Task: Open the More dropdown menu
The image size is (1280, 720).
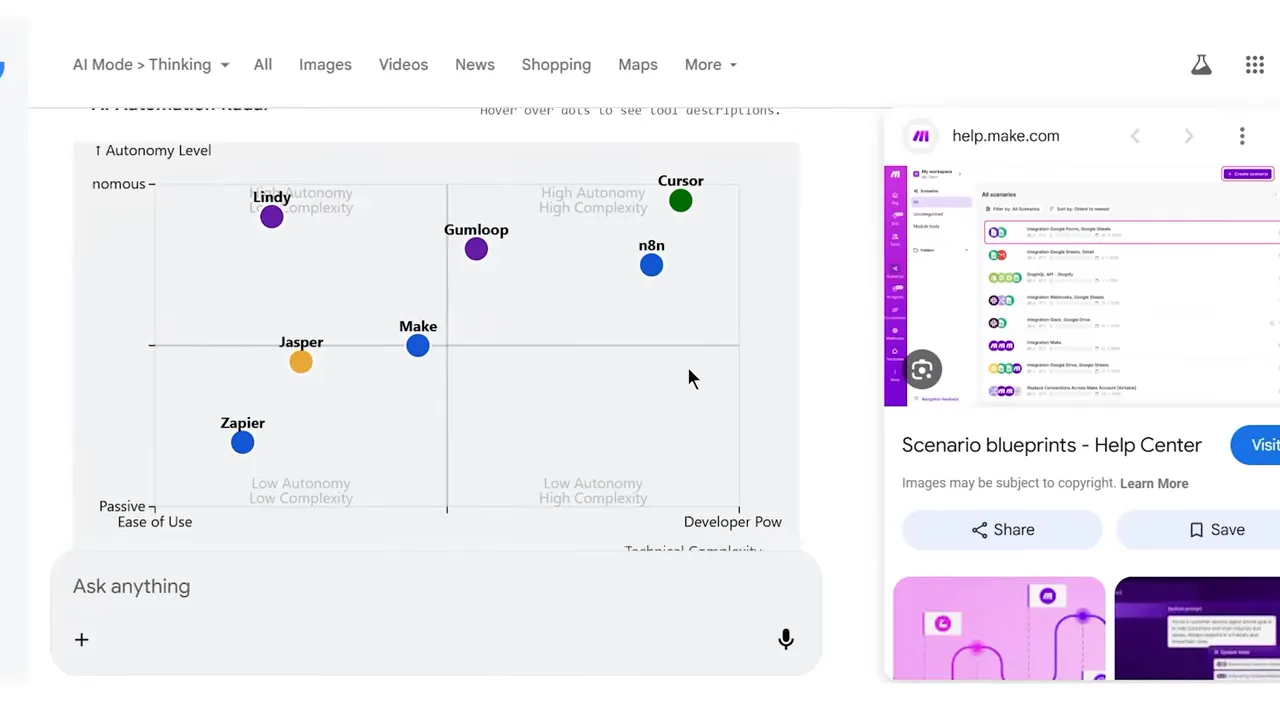Action: [711, 65]
